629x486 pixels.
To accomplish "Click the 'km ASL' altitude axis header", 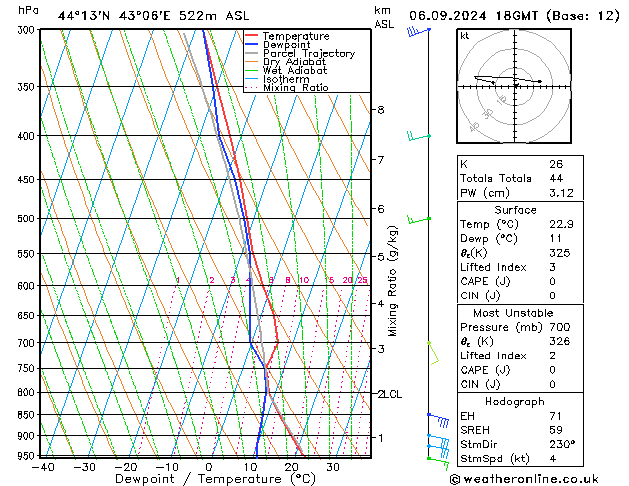I will (384, 17).
